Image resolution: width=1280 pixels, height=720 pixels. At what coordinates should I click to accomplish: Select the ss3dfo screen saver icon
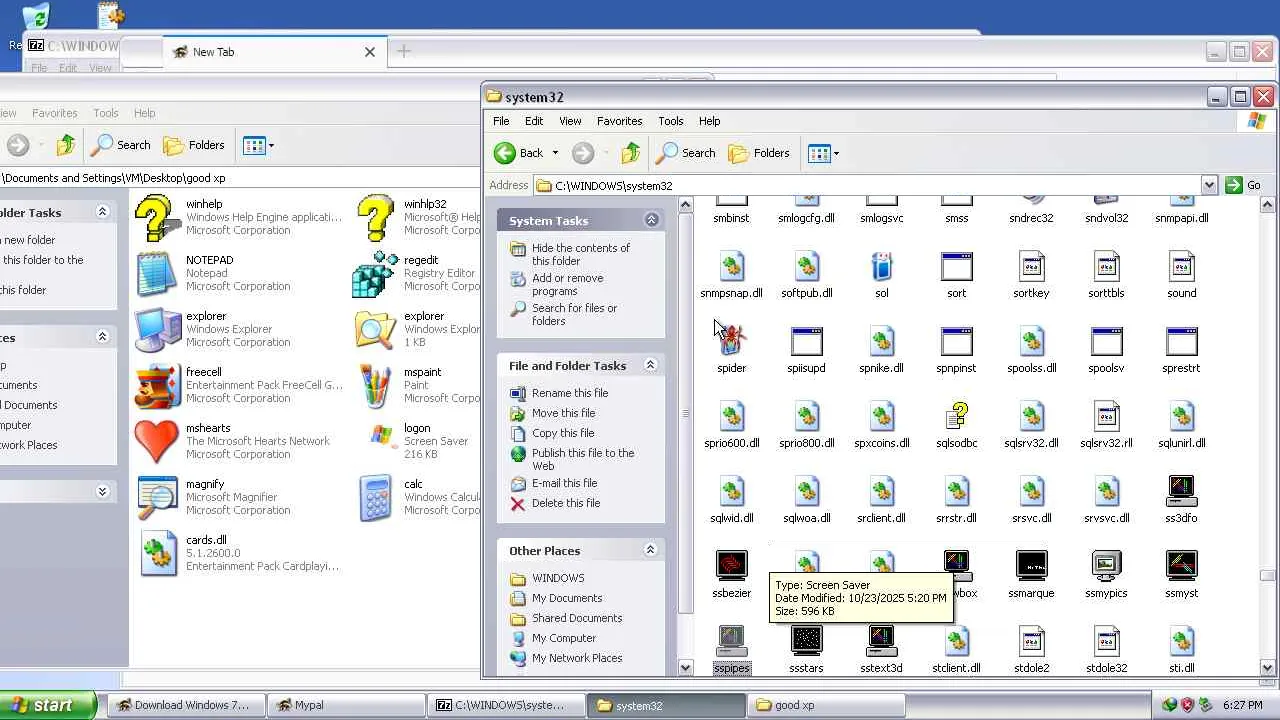tap(1181, 491)
